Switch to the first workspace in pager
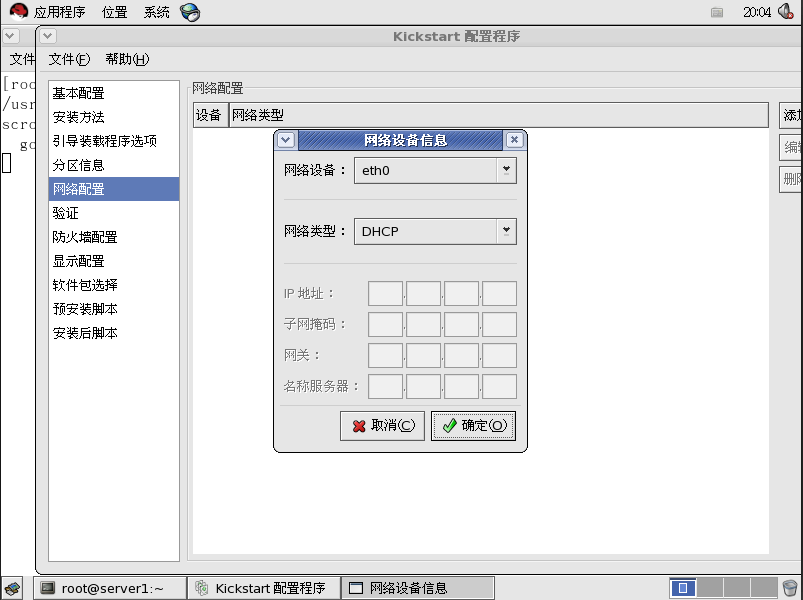The image size is (803, 600). 683,588
